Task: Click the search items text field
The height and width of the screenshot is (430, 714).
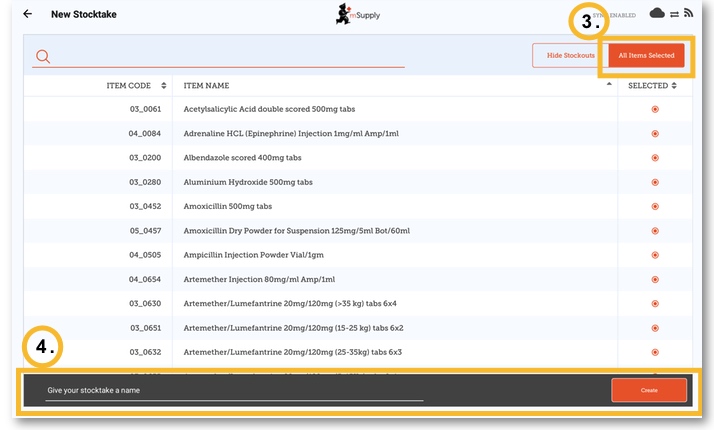Action: (x=230, y=57)
